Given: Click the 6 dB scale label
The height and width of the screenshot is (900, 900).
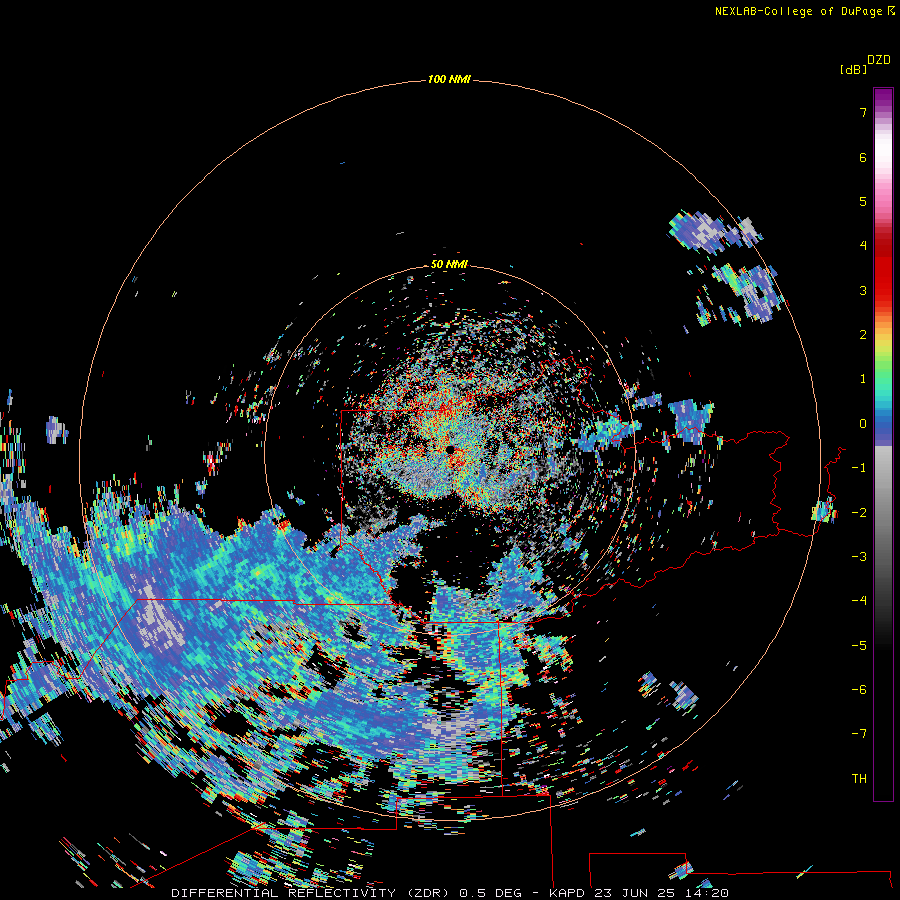Looking at the screenshot, I should 863,157.
